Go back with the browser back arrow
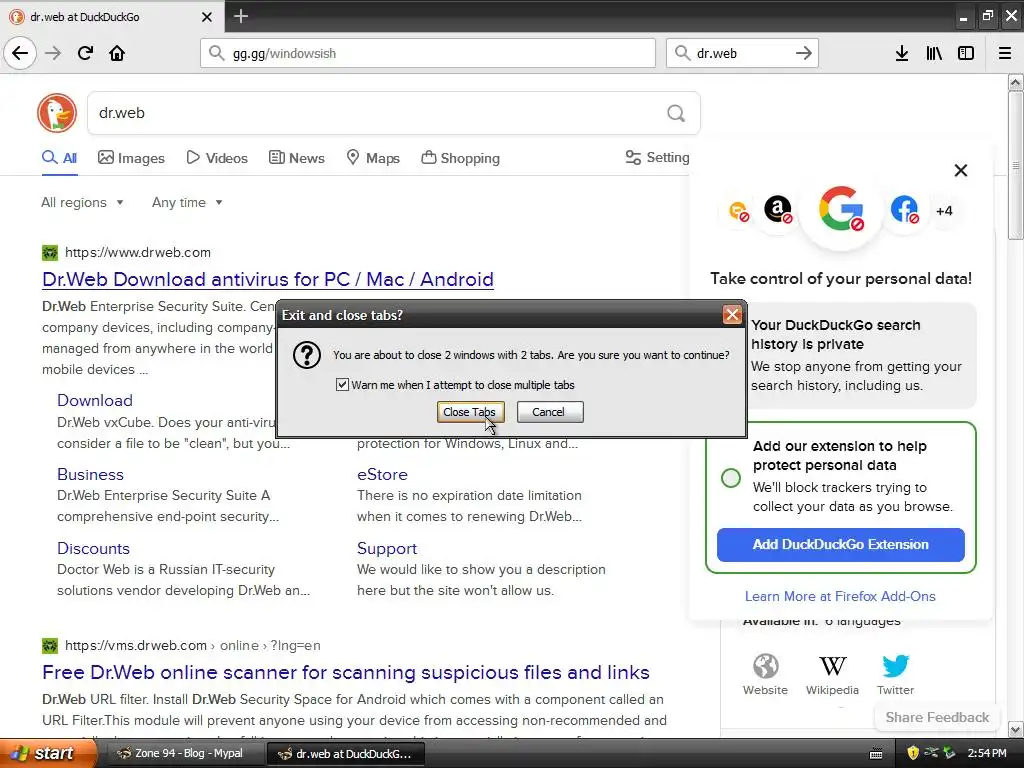Viewport: 1024px width, 768px height. tap(20, 53)
